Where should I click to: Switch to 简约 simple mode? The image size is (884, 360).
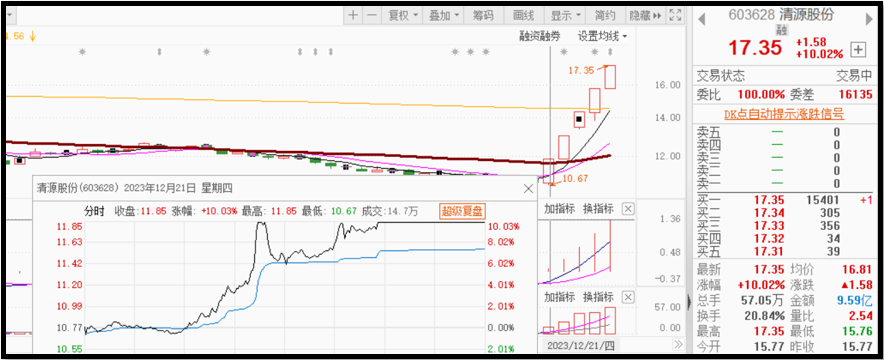coord(605,16)
